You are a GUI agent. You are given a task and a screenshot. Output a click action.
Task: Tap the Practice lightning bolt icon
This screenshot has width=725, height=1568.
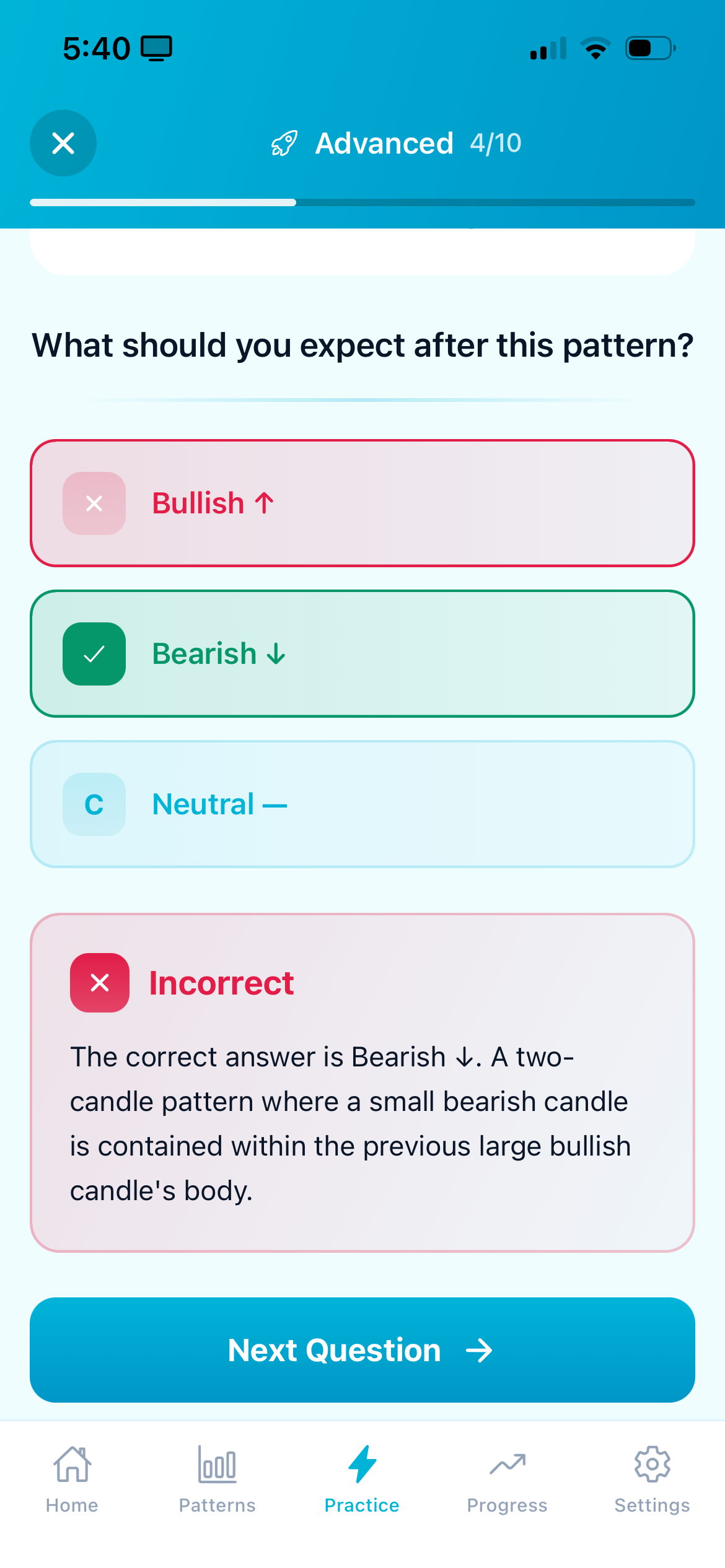[362, 1465]
